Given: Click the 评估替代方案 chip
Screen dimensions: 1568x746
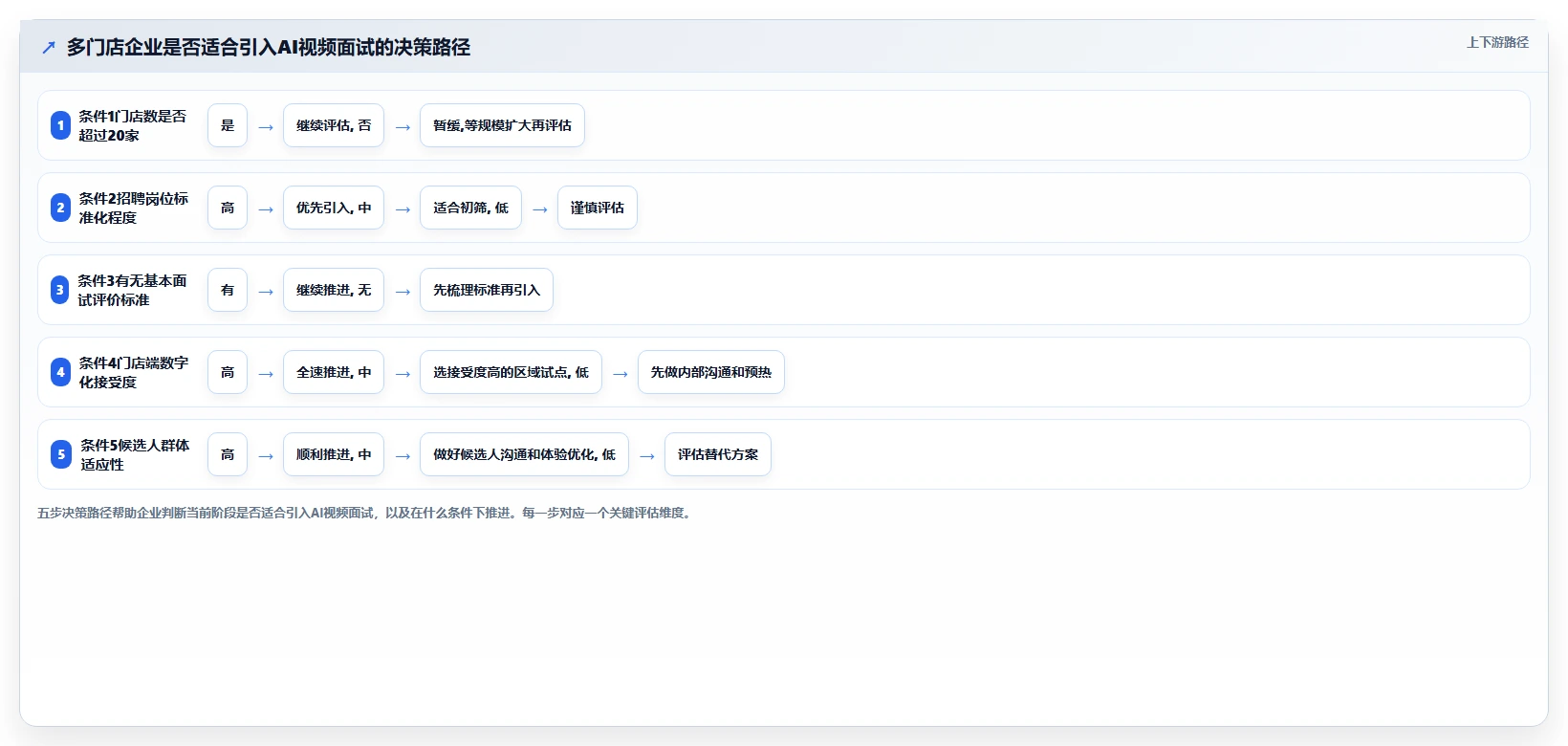Looking at the screenshot, I should coord(718,454).
